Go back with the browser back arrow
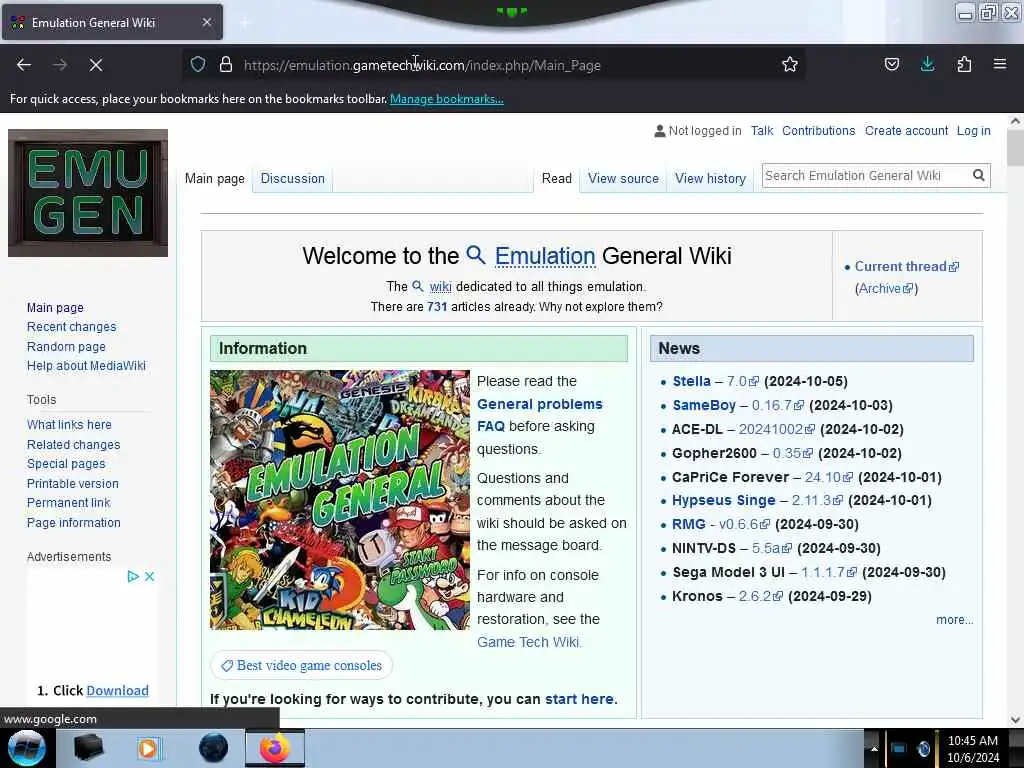This screenshot has width=1024, height=768. [24, 65]
